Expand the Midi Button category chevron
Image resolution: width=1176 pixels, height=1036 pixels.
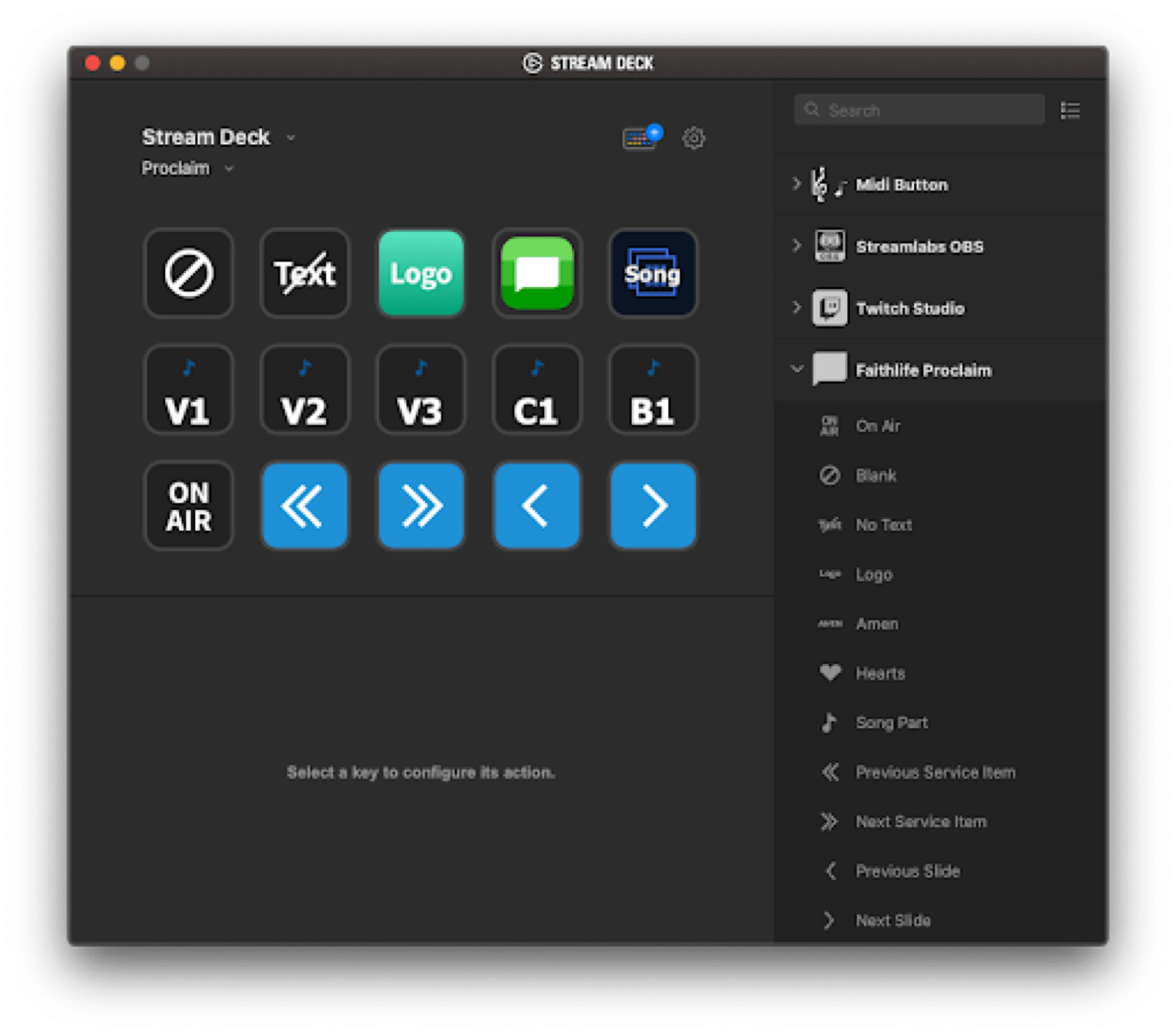pyautogui.click(x=796, y=184)
